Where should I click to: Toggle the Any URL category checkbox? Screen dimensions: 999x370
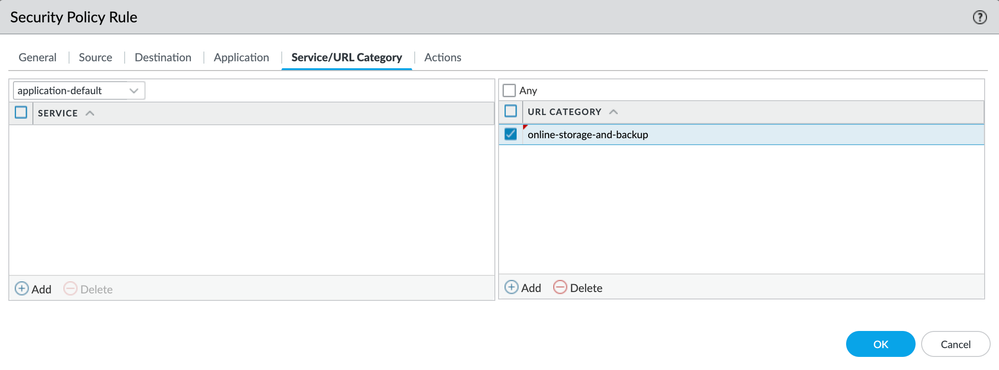(509, 90)
